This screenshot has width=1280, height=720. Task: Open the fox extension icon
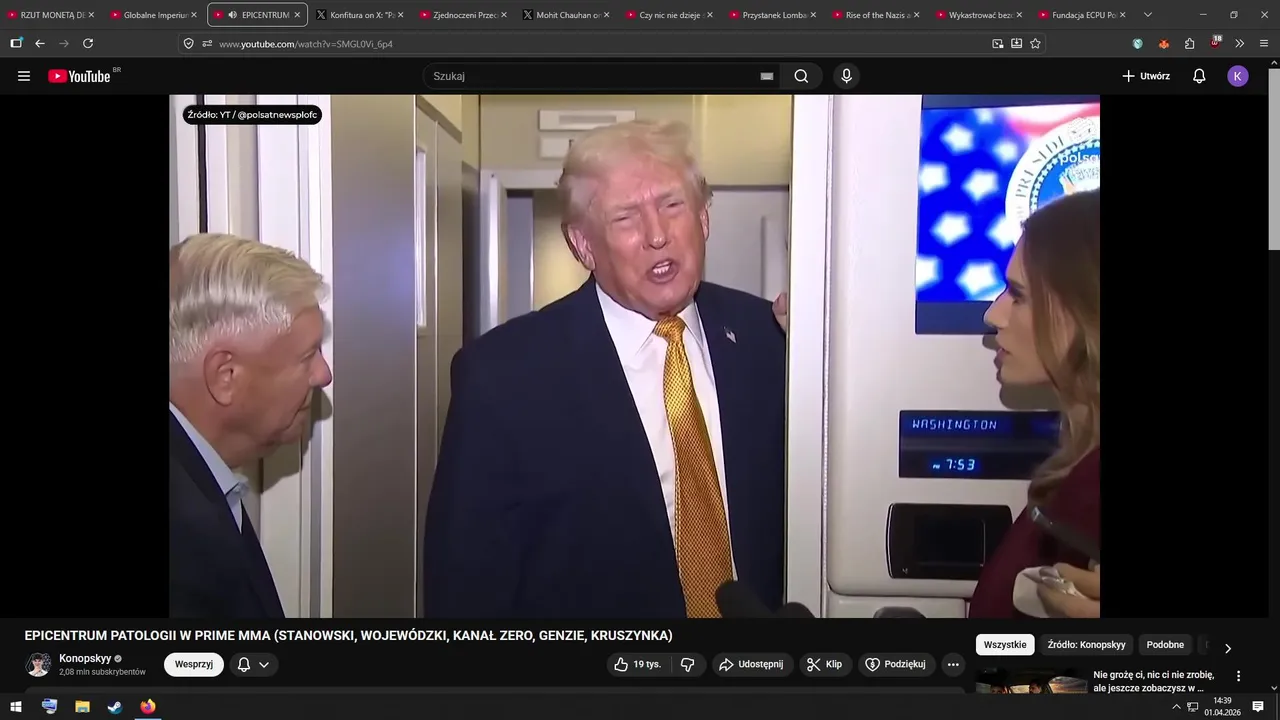tap(1164, 43)
